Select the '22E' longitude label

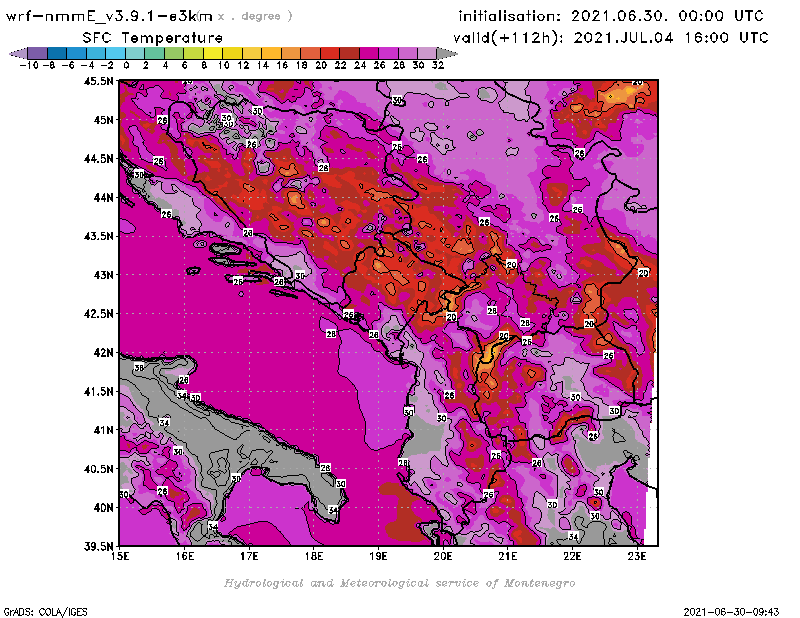pos(572,556)
